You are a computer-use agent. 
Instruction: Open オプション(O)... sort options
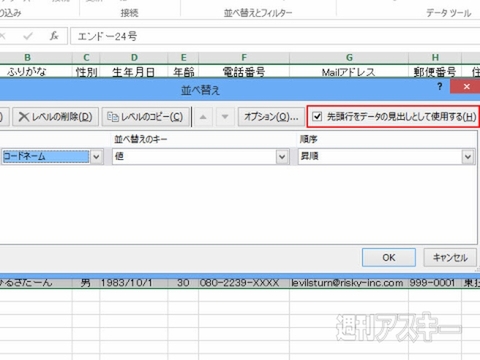[x=271, y=117]
